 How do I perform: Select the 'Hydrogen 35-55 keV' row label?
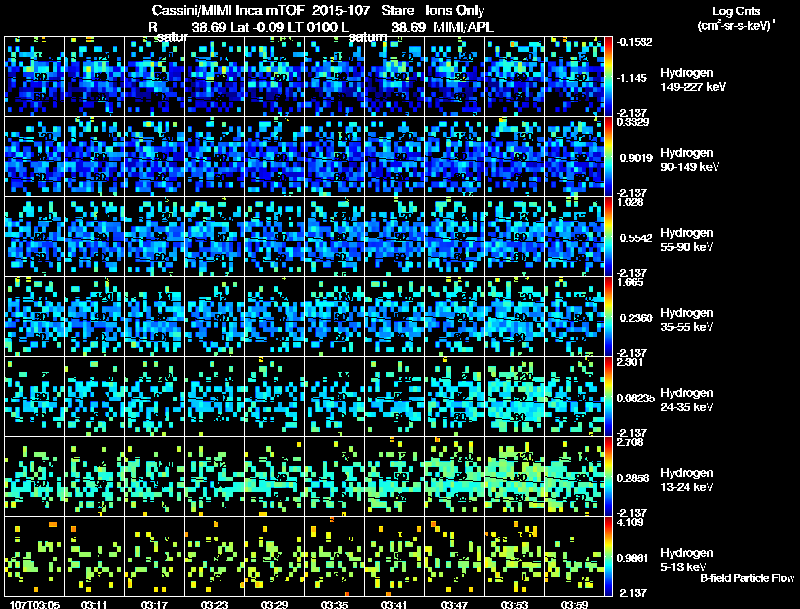pos(687,320)
